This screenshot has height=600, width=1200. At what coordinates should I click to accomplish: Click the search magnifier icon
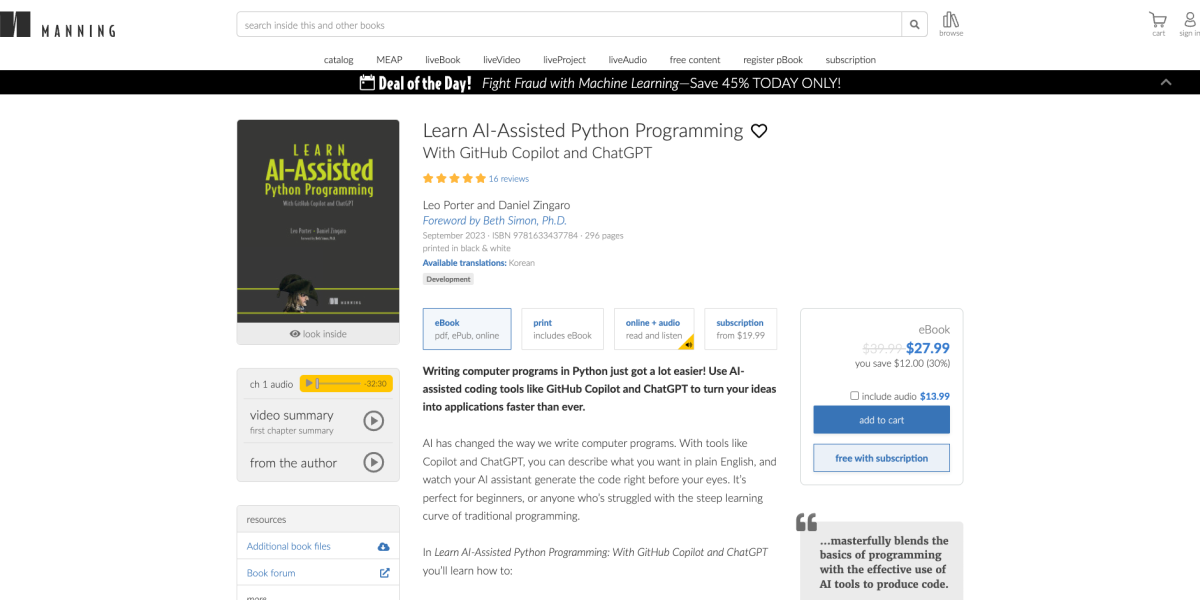pos(915,25)
